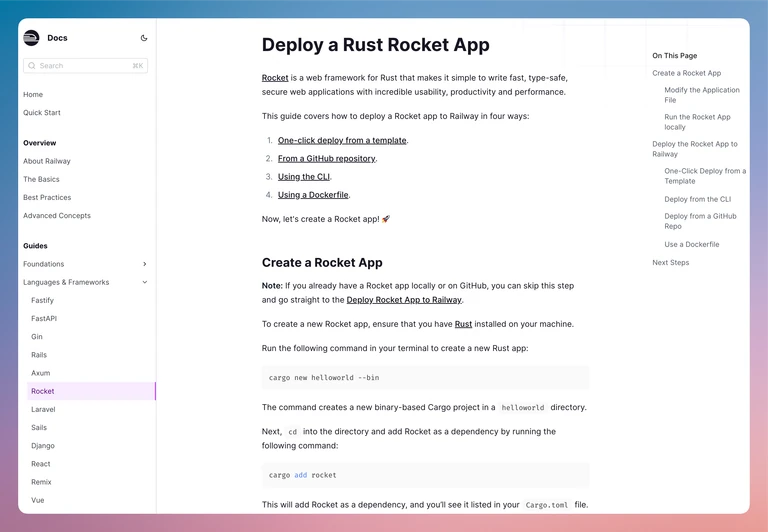Jump to Next Steps section
The height and width of the screenshot is (532, 768).
pos(671,263)
